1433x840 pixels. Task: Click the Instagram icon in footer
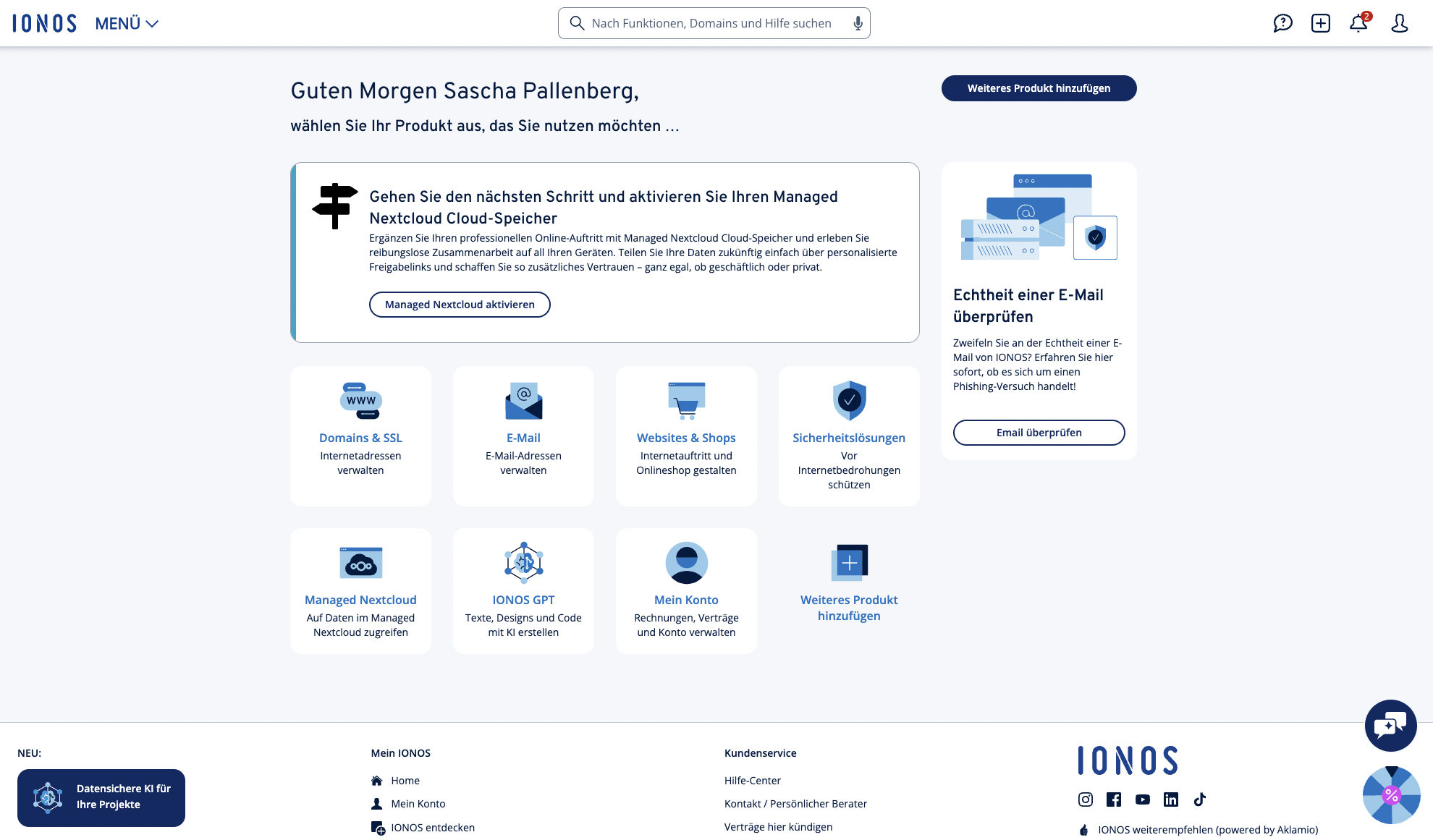1086,799
